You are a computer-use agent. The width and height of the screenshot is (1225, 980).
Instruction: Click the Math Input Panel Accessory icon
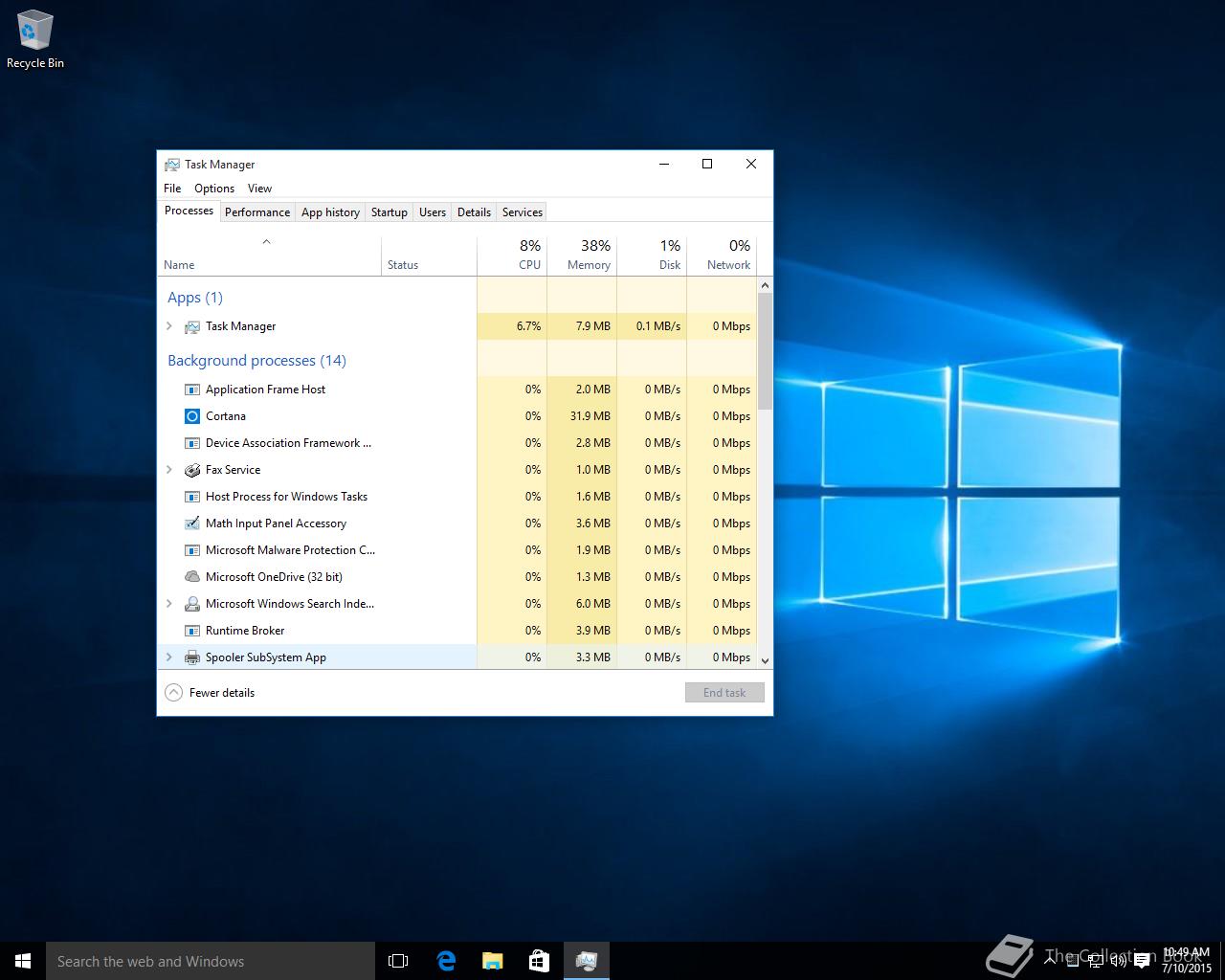[192, 523]
